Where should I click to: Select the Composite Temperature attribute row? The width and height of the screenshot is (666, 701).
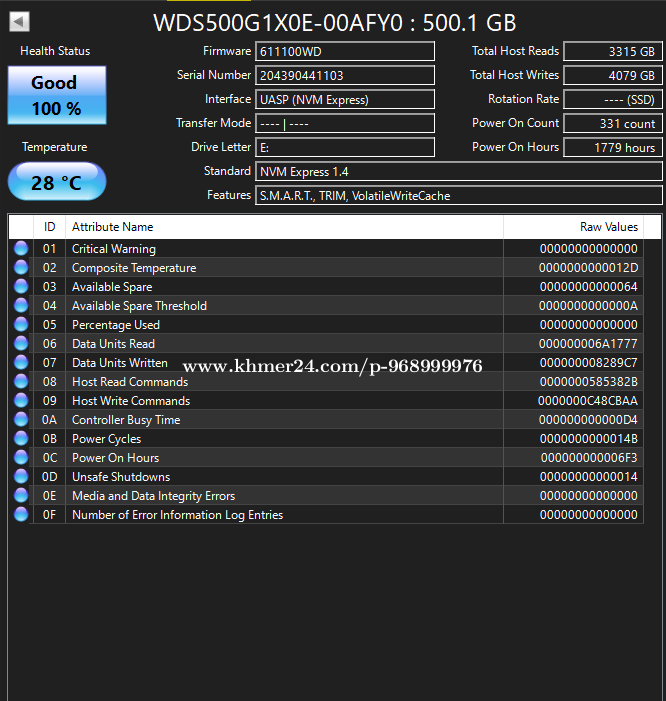326,267
